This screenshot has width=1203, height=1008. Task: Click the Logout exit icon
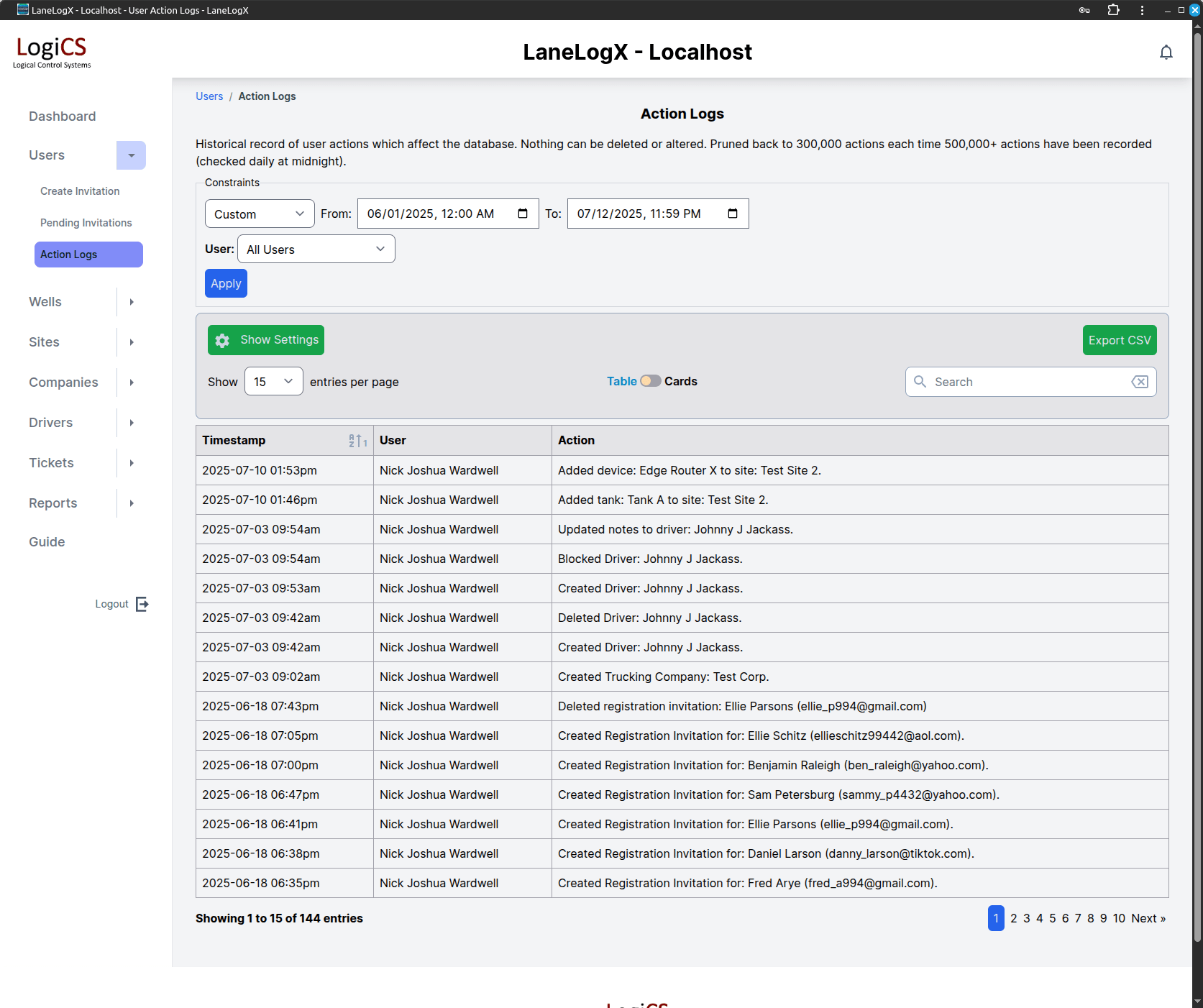142,604
